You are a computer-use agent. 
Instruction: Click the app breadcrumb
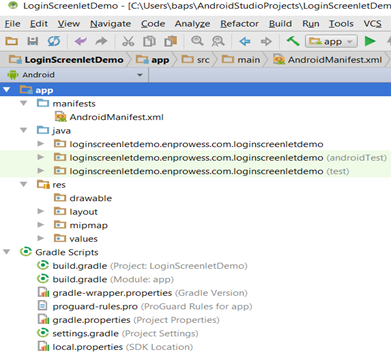[x=153, y=60]
